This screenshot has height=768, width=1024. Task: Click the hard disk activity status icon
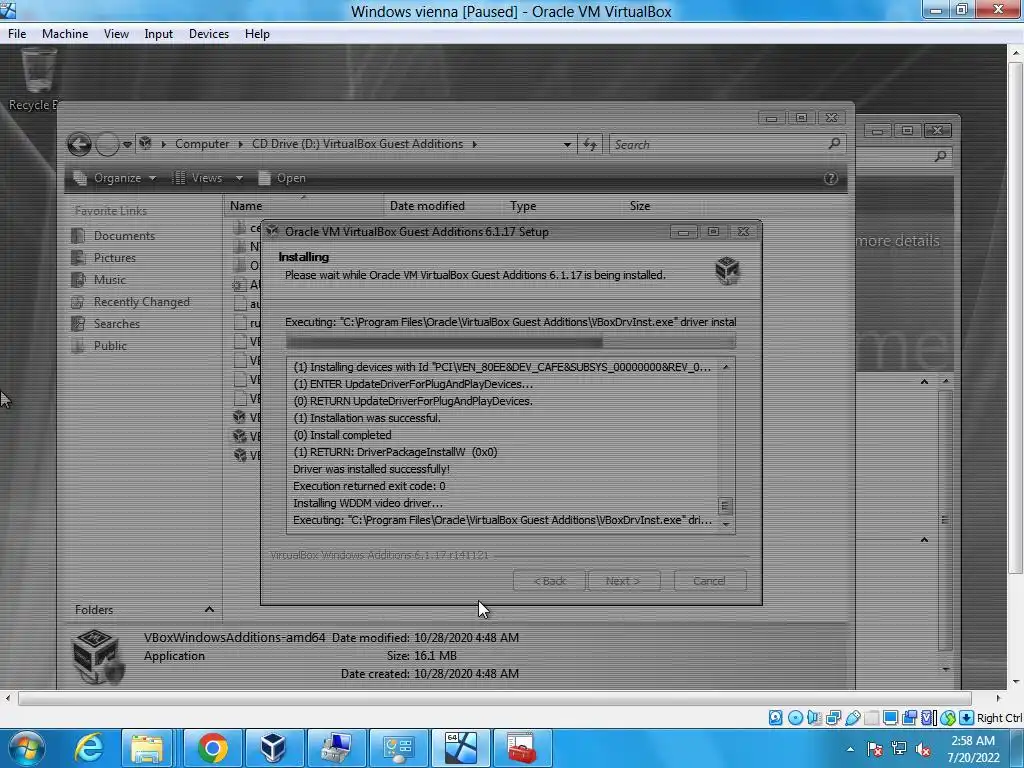[775, 718]
